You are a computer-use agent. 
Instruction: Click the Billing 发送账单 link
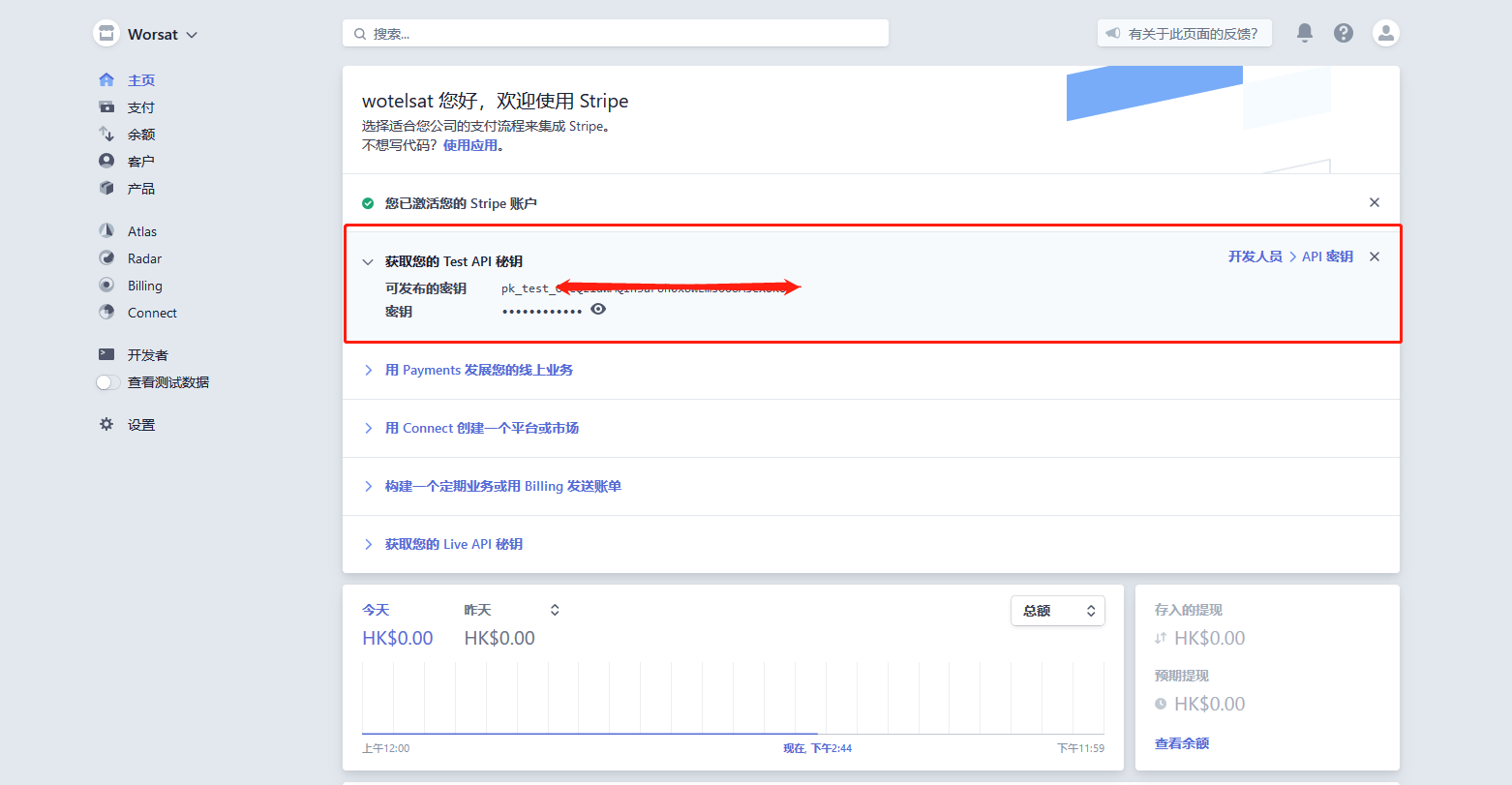pyautogui.click(x=503, y=486)
